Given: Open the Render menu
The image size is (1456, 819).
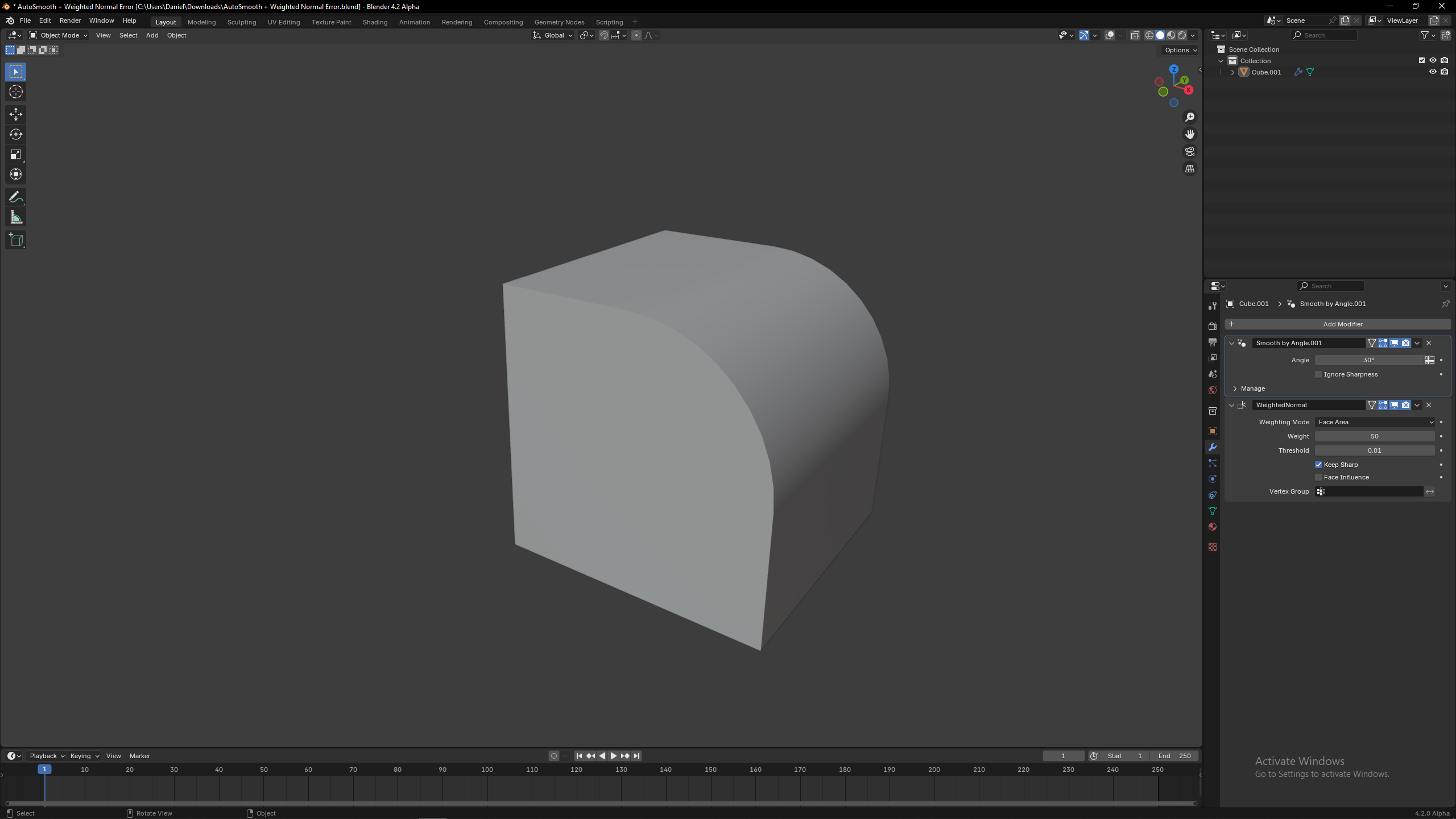Looking at the screenshot, I should click(70, 20).
